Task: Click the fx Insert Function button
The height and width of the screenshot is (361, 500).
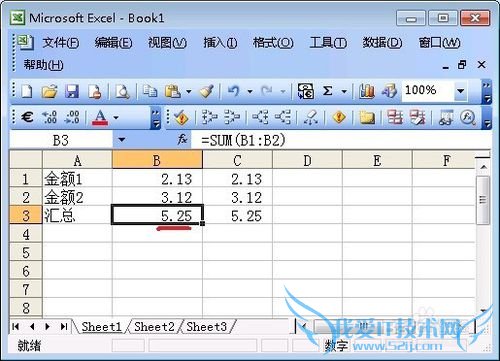Action: (182, 140)
